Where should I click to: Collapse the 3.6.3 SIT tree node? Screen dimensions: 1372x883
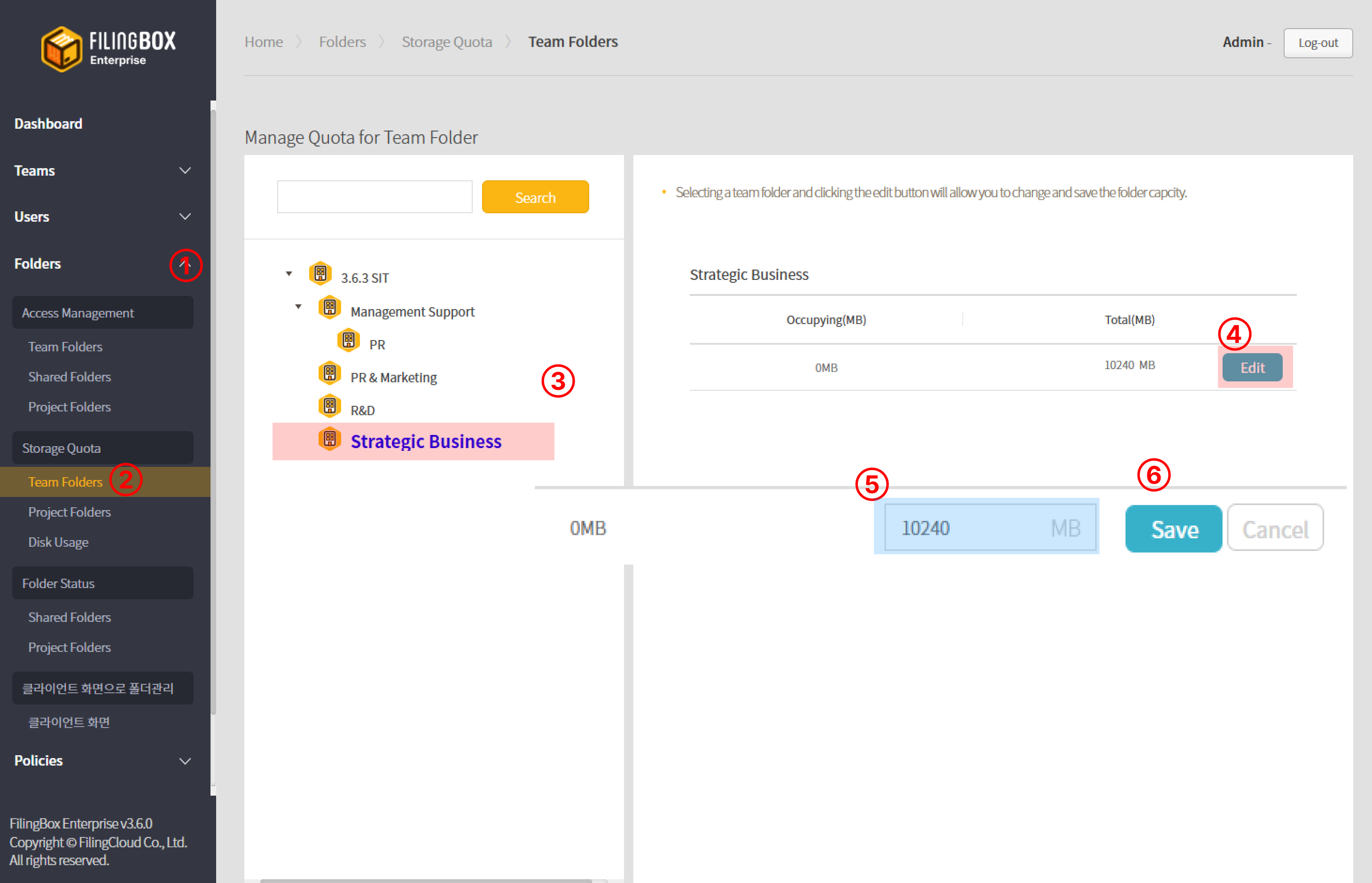pos(289,274)
